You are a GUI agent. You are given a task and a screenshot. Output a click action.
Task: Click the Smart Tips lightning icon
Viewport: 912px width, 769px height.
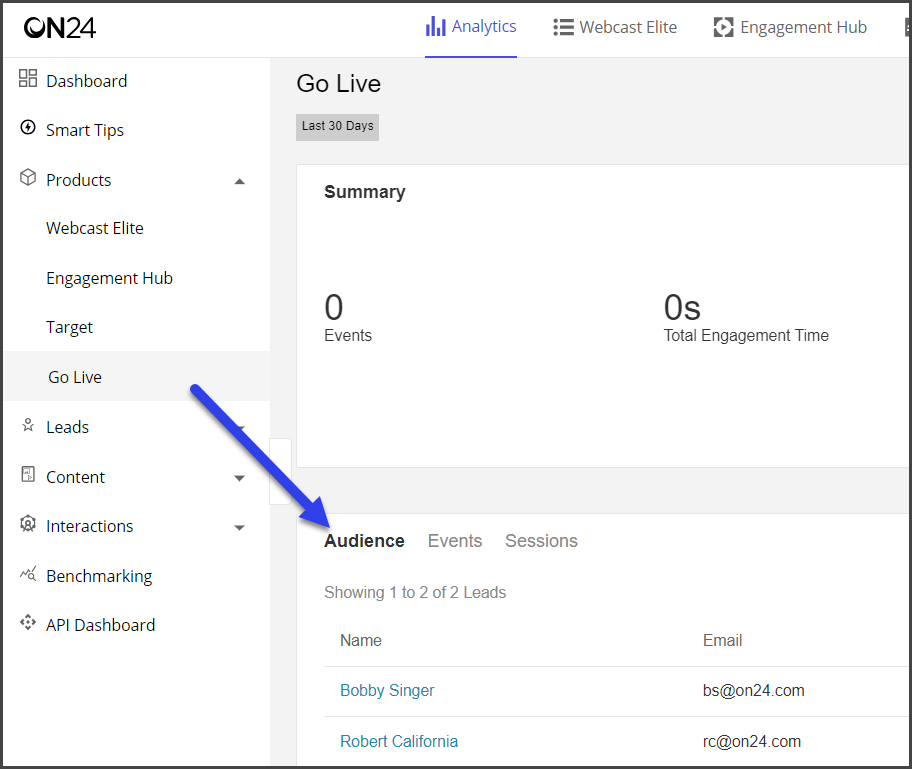28,127
